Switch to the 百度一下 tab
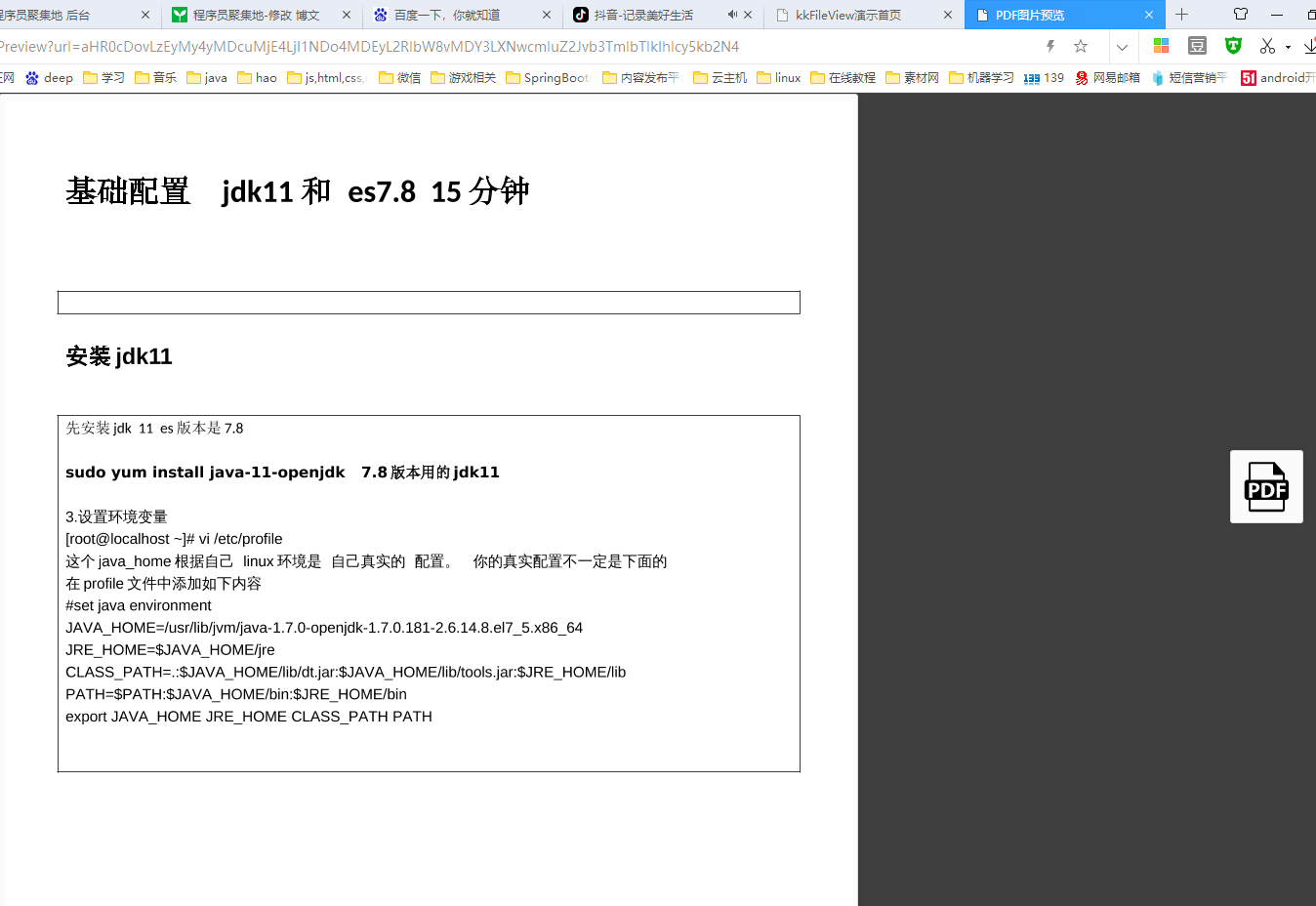Viewport: 1316px width, 906px height. coord(447,15)
